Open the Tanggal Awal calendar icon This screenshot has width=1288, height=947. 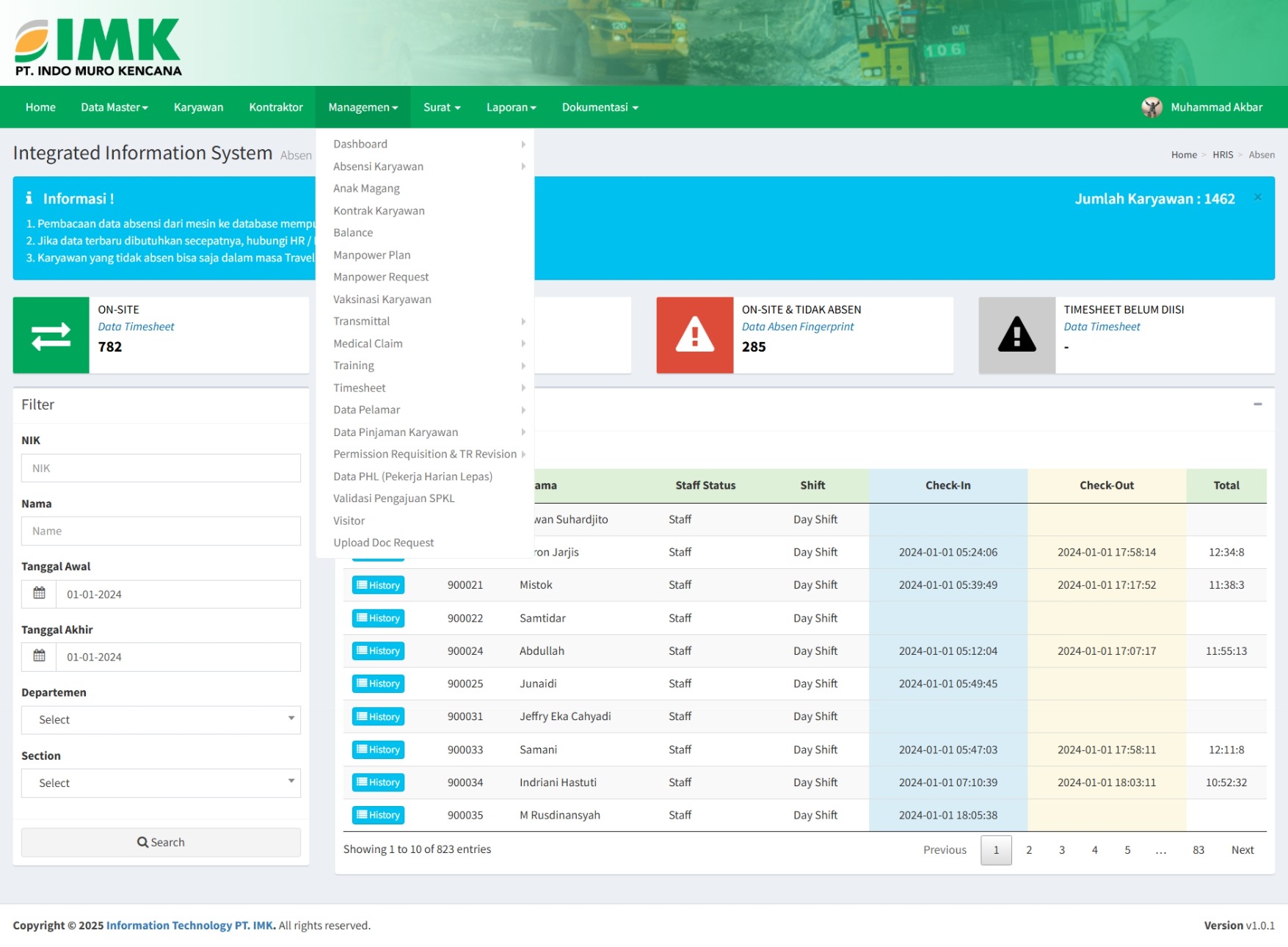pyautogui.click(x=40, y=594)
